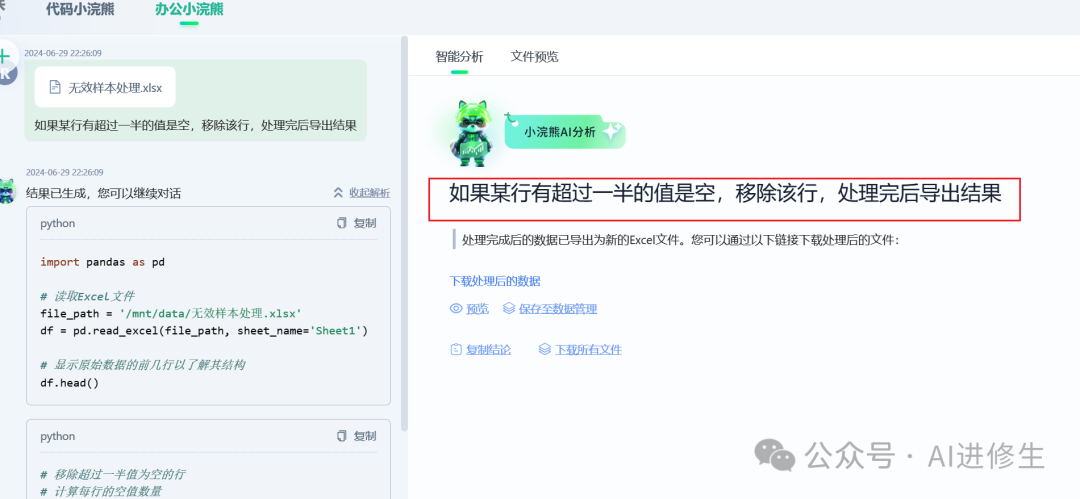Image resolution: width=1080 pixels, height=499 pixels.
Task: Open the 无效样本处理.xlsx file attachment
Action: pos(105,87)
